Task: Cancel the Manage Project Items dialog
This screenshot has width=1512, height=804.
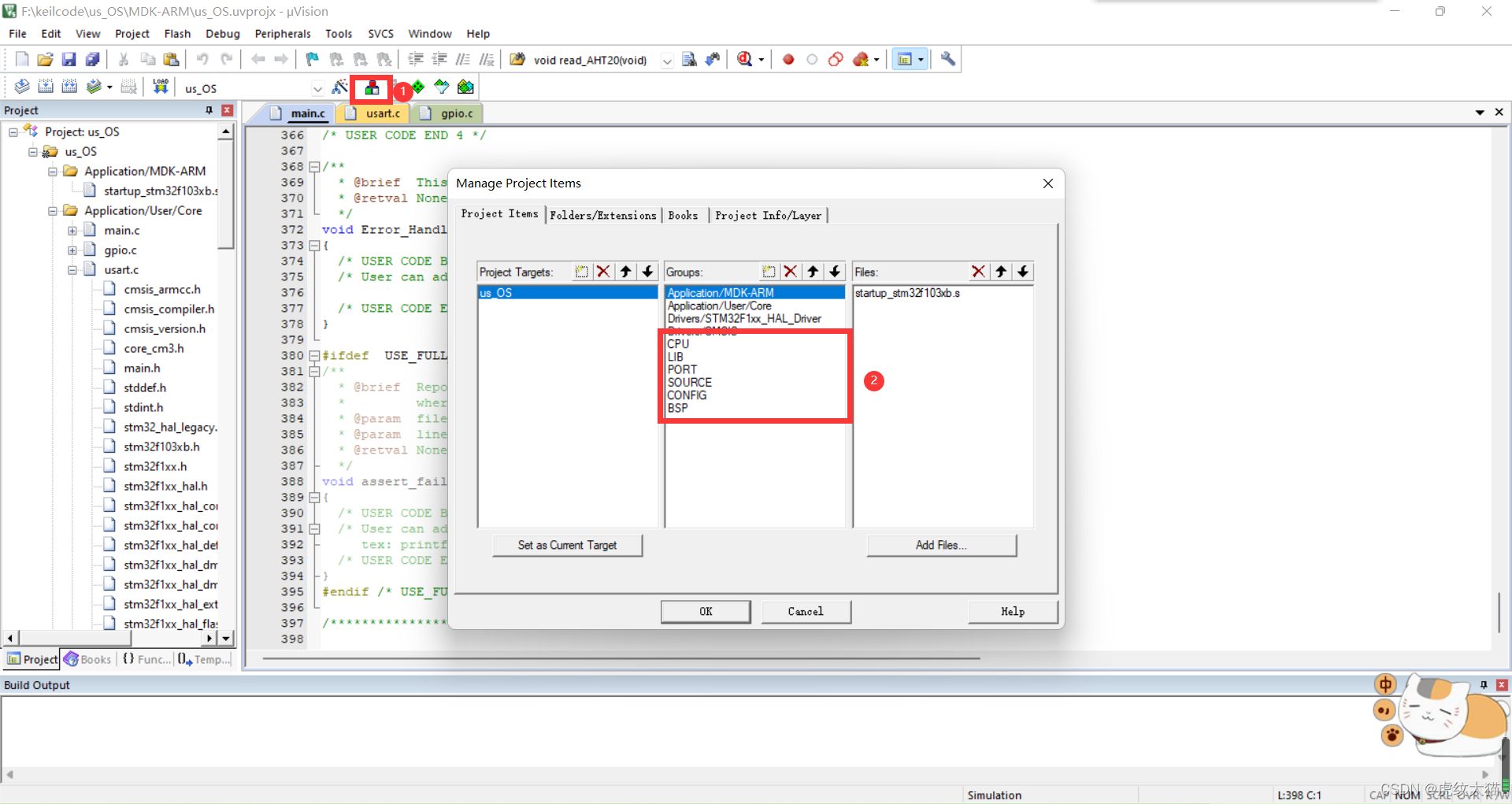Action: (x=806, y=612)
